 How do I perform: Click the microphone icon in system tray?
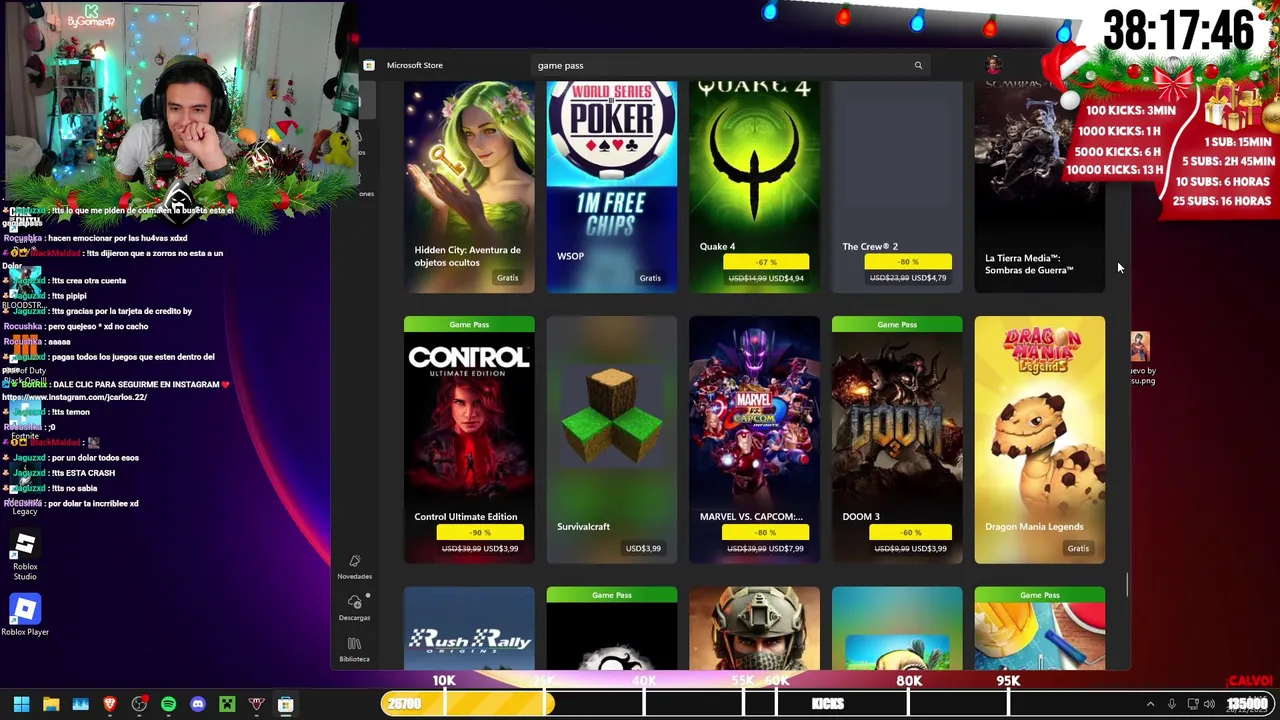coord(1172,704)
